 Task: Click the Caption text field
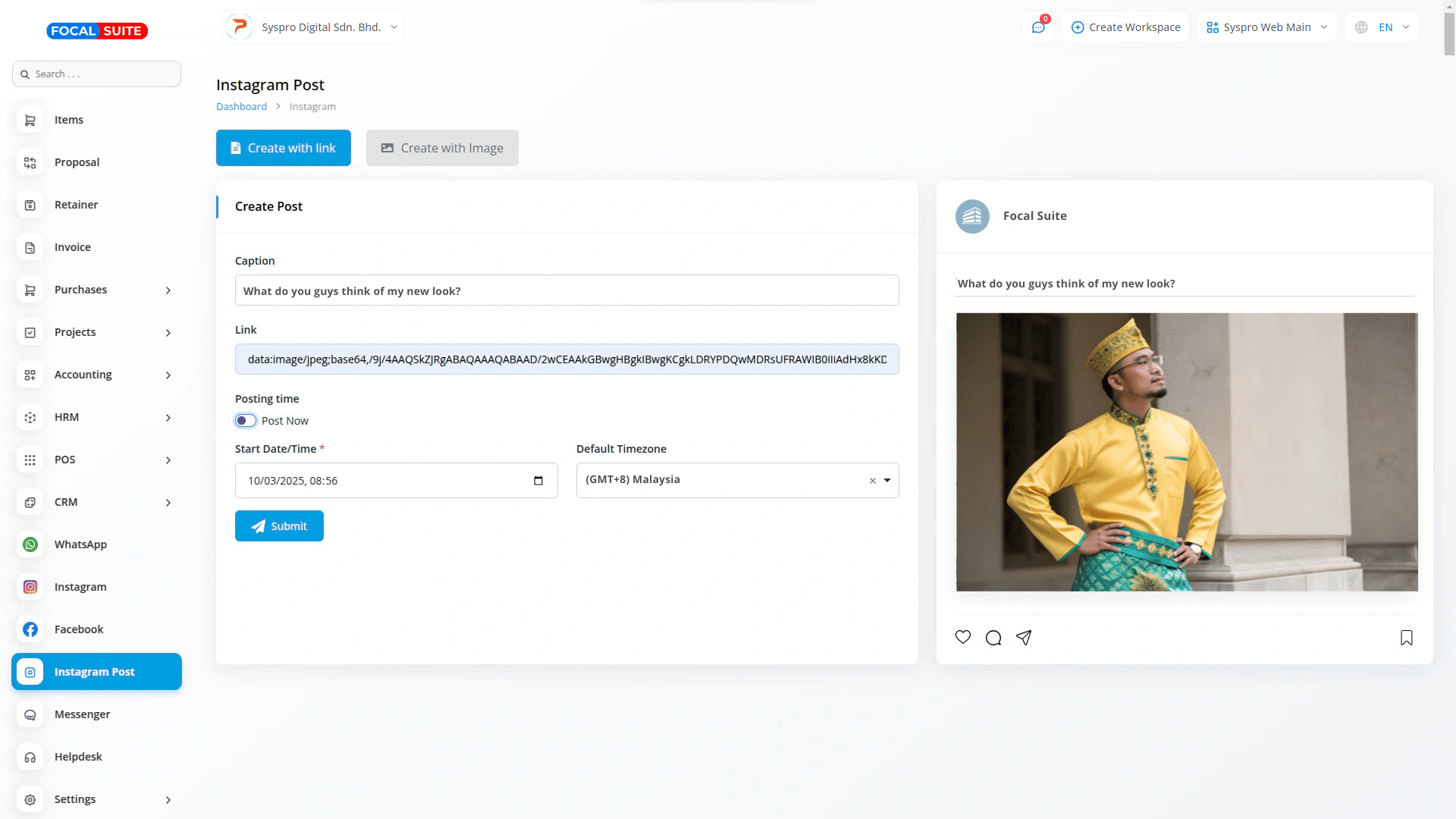point(566,290)
